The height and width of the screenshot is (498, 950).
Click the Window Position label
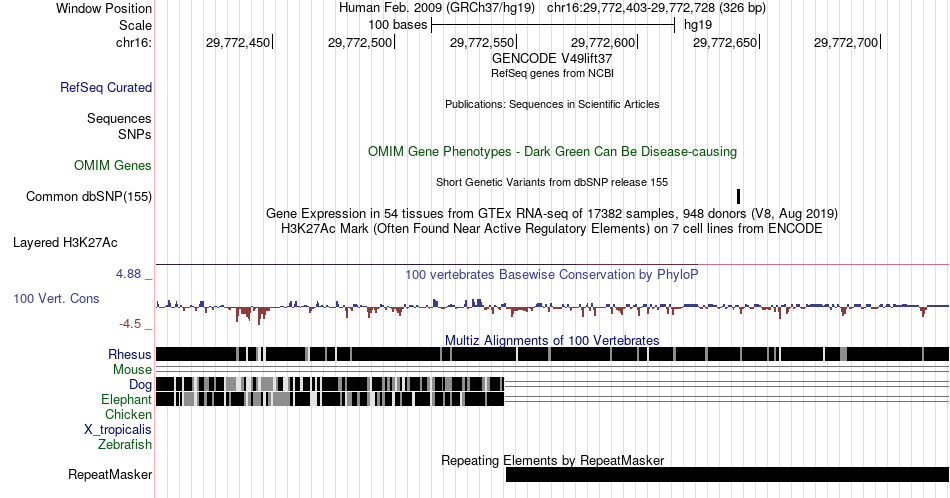click(104, 8)
